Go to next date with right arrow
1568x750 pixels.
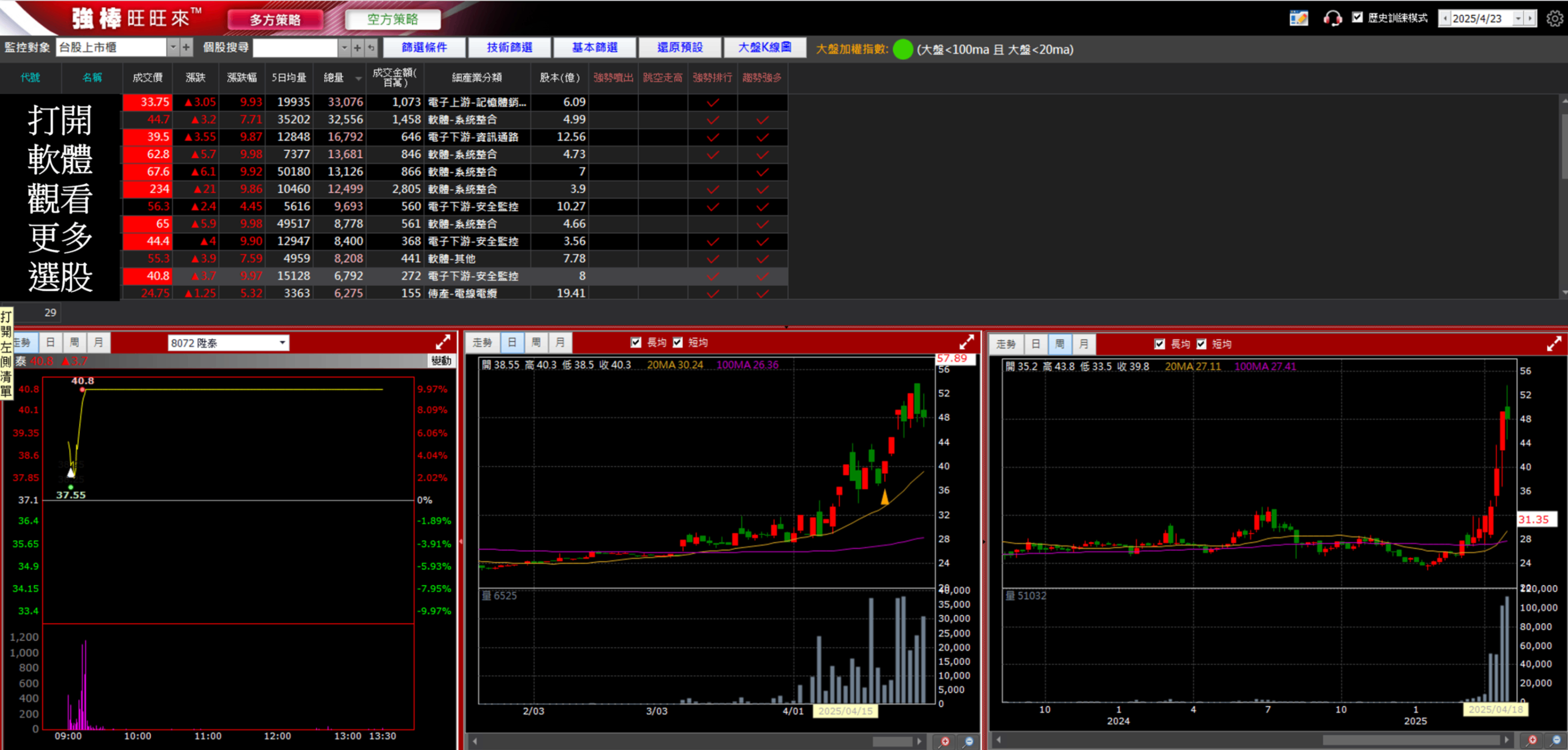(x=1530, y=18)
